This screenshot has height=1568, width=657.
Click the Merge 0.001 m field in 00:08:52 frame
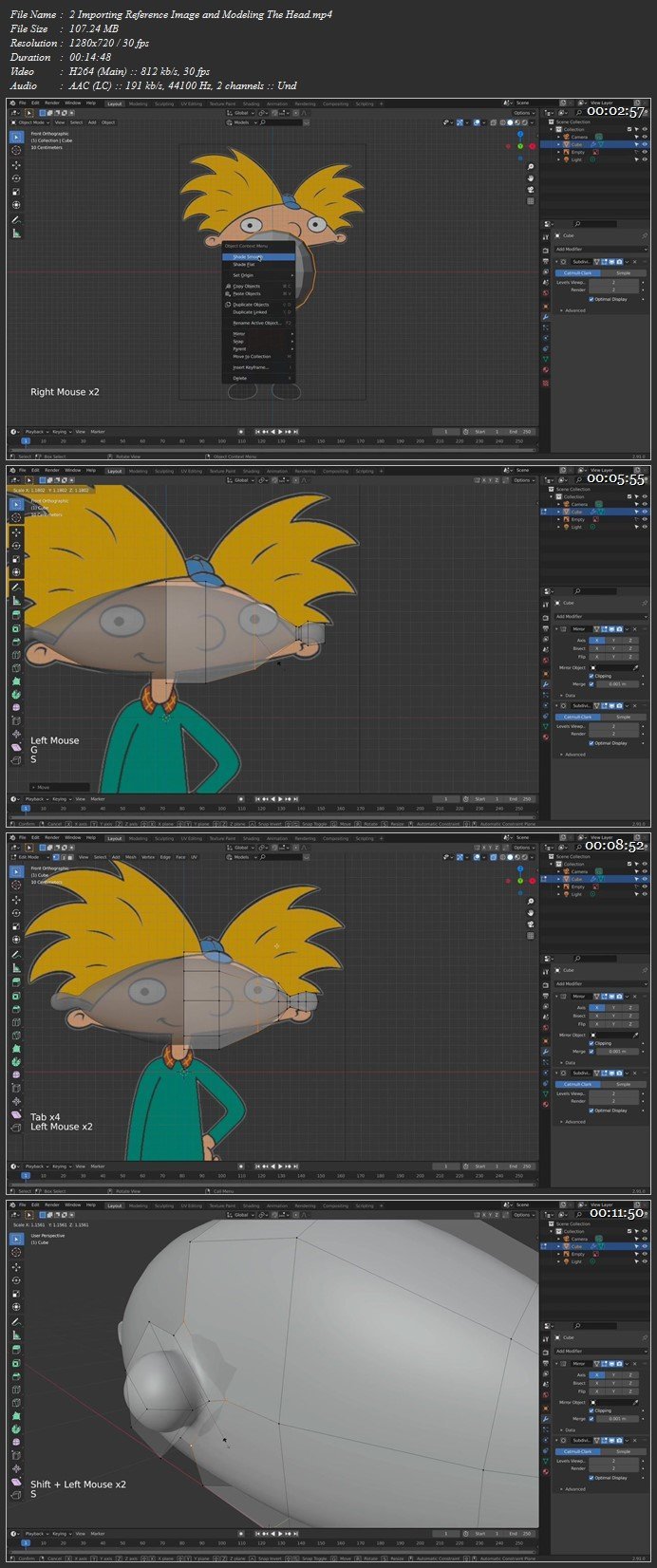point(619,1051)
